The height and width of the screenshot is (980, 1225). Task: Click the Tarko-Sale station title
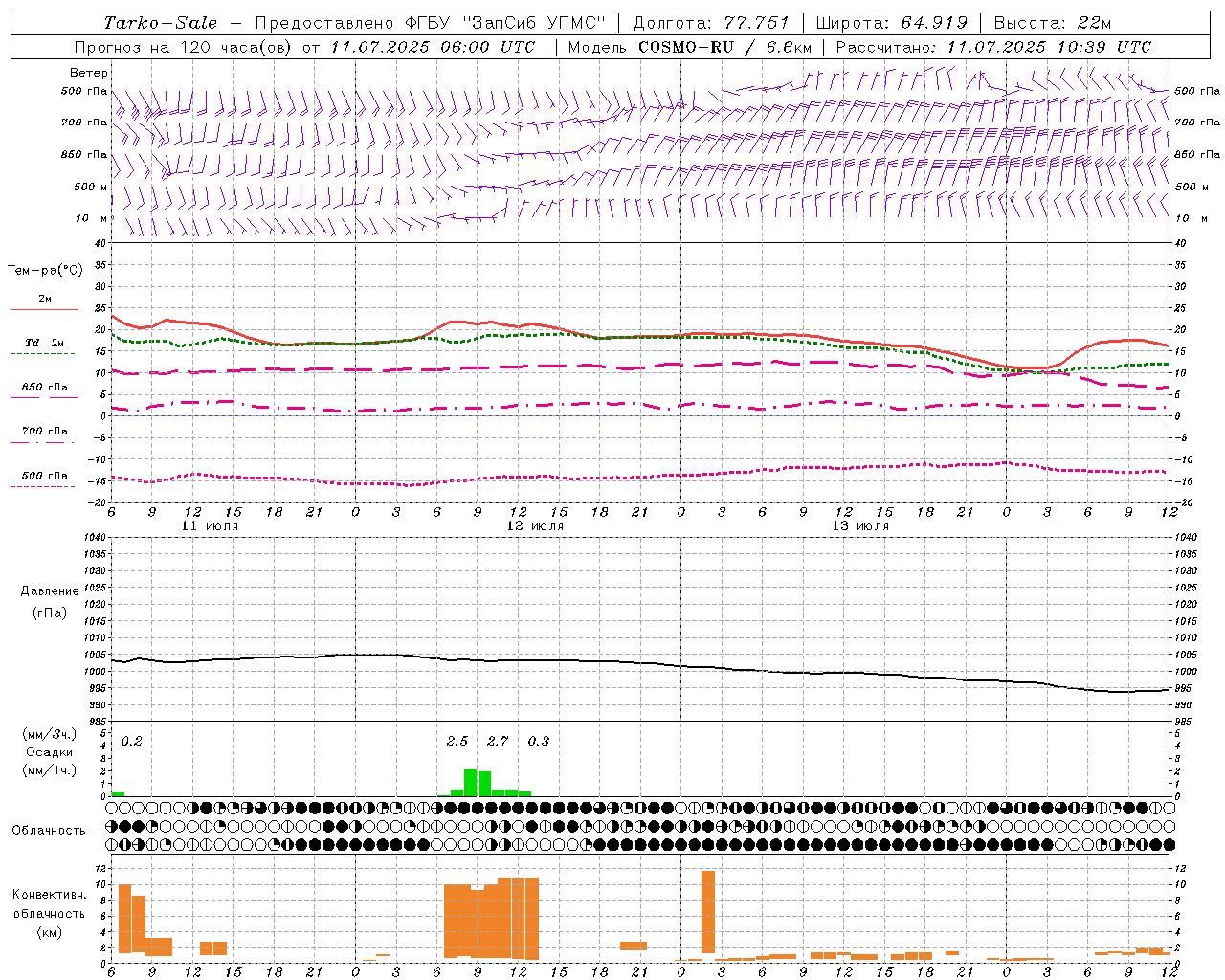tap(161, 23)
